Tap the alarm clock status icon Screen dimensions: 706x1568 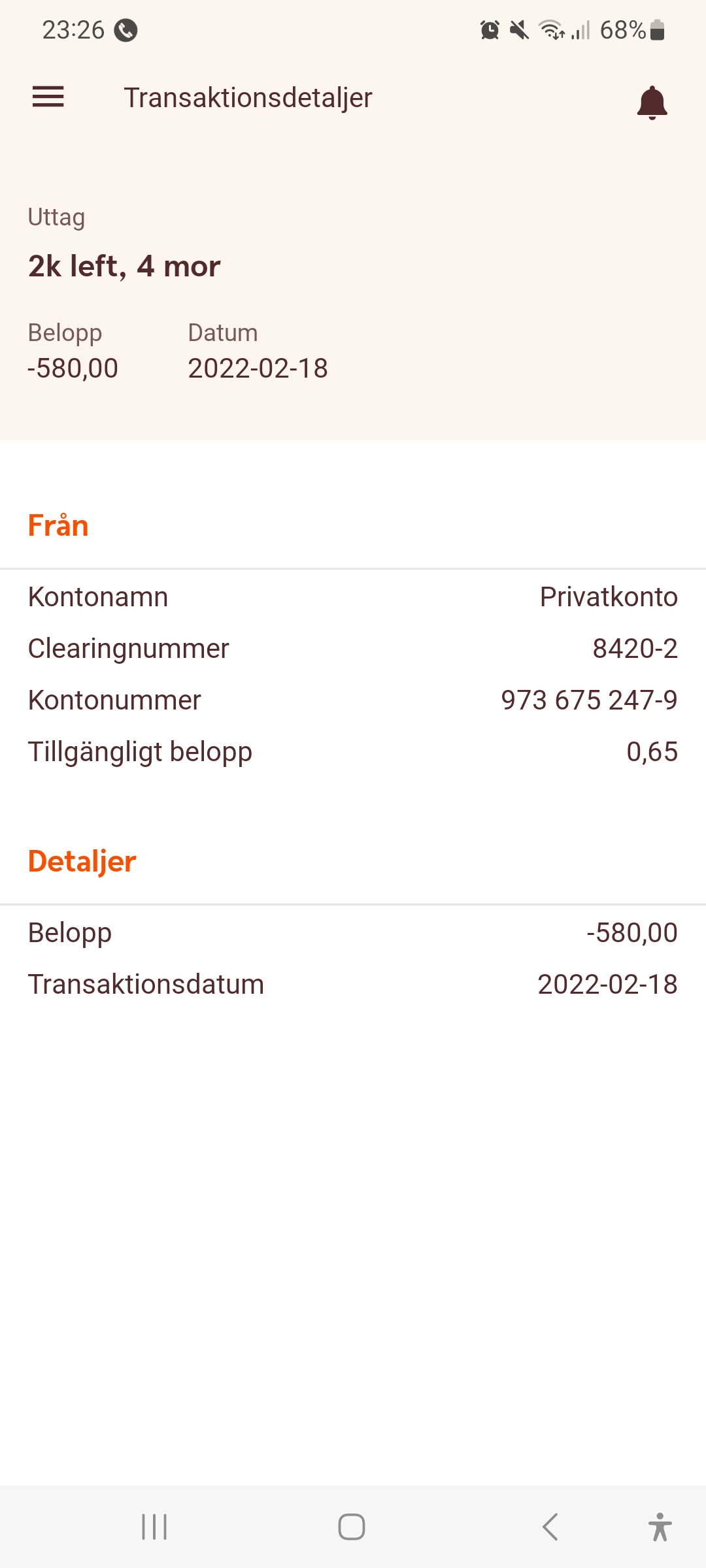coord(490,30)
